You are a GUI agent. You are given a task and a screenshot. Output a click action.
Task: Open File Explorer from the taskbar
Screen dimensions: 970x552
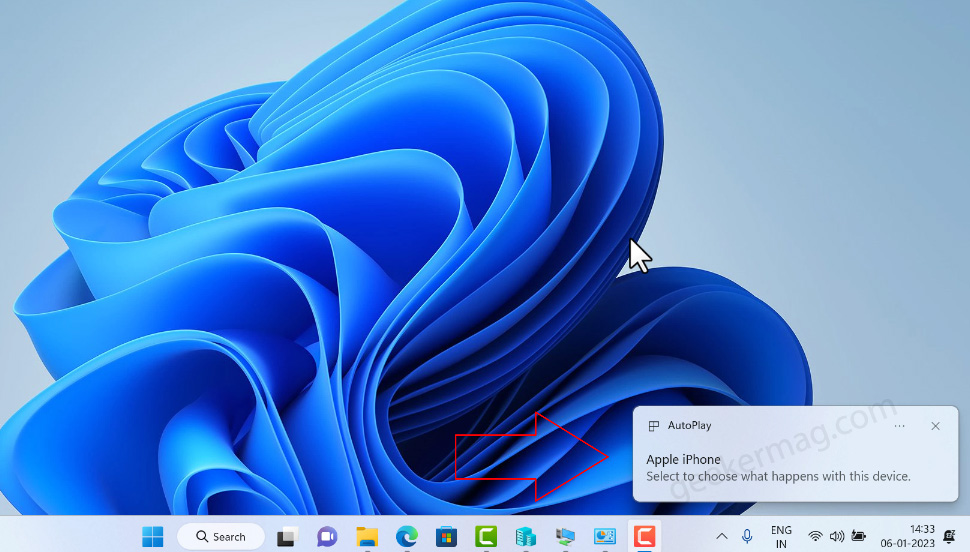(x=367, y=537)
